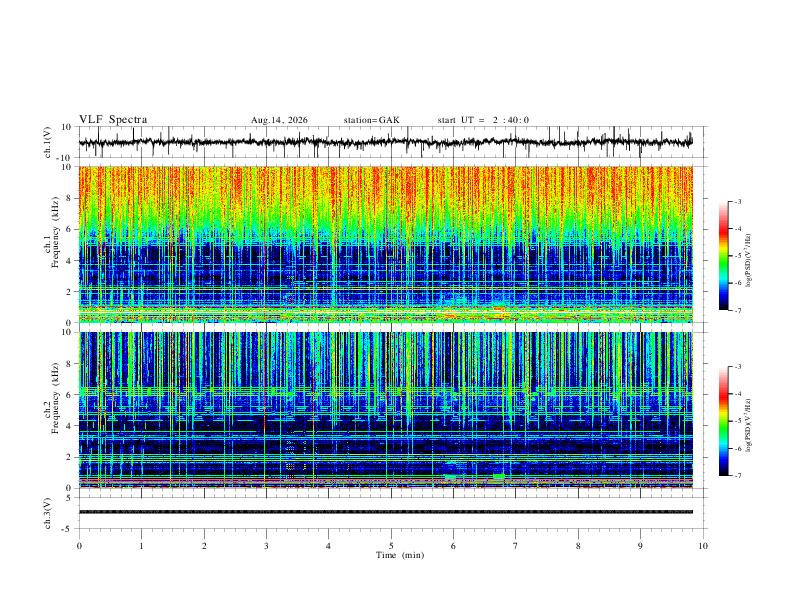Viewport: 792px width, 612px height.
Task: Click the ch.2 spectrogram panel
Action: click(385, 410)
